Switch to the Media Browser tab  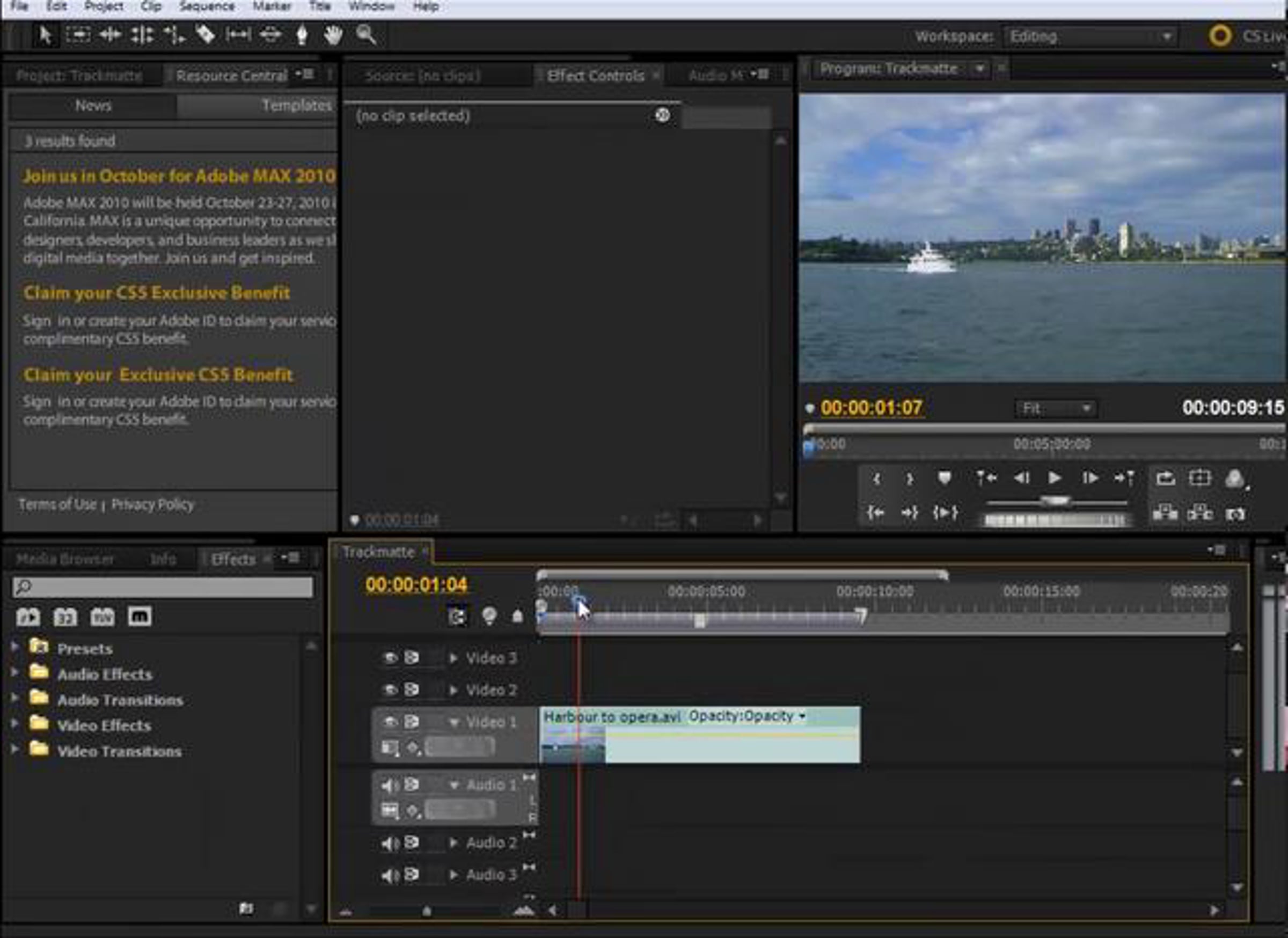65,559
